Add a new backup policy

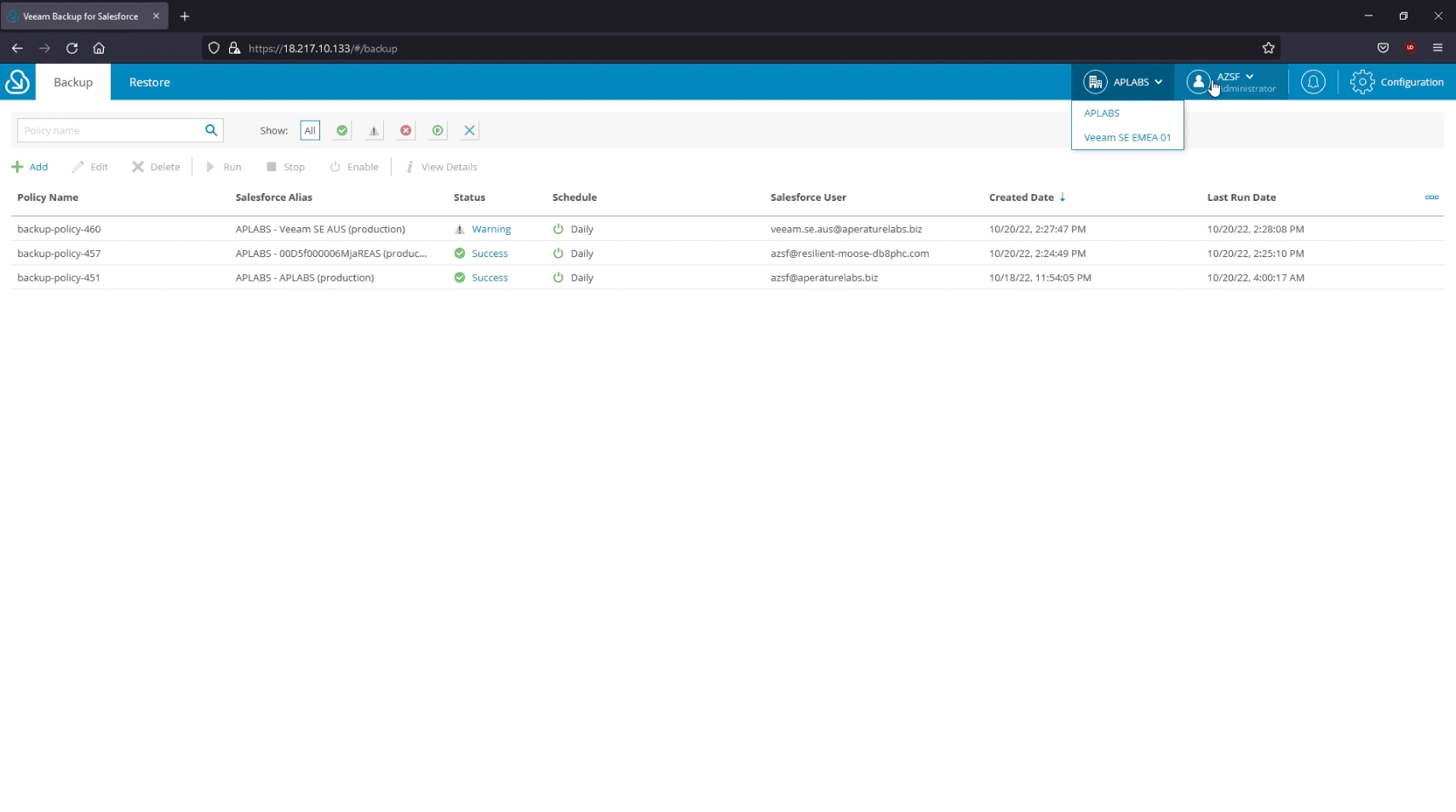pos(30,166)
